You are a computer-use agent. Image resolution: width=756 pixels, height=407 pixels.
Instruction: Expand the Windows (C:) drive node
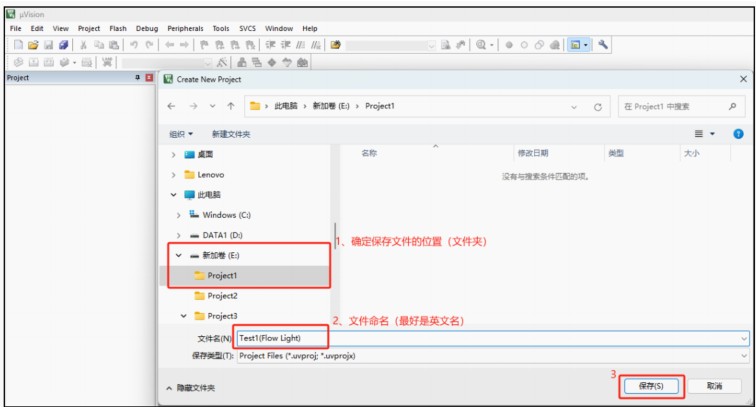tap(178, 215)
